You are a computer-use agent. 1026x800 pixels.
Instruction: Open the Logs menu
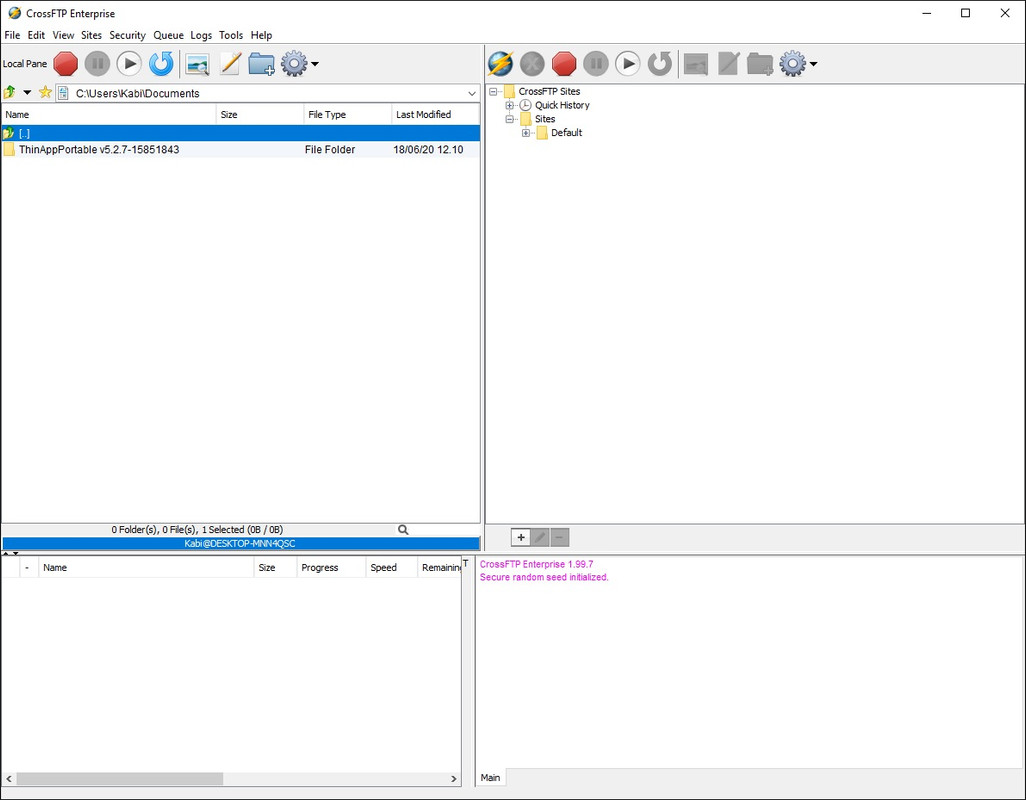201,35
